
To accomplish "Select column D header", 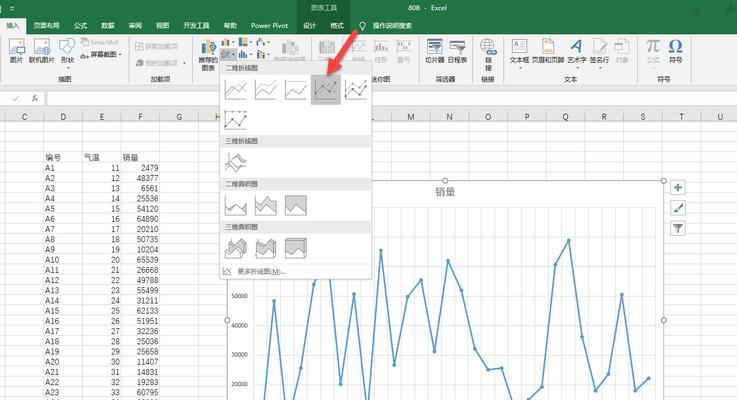I will coord(63,117).
